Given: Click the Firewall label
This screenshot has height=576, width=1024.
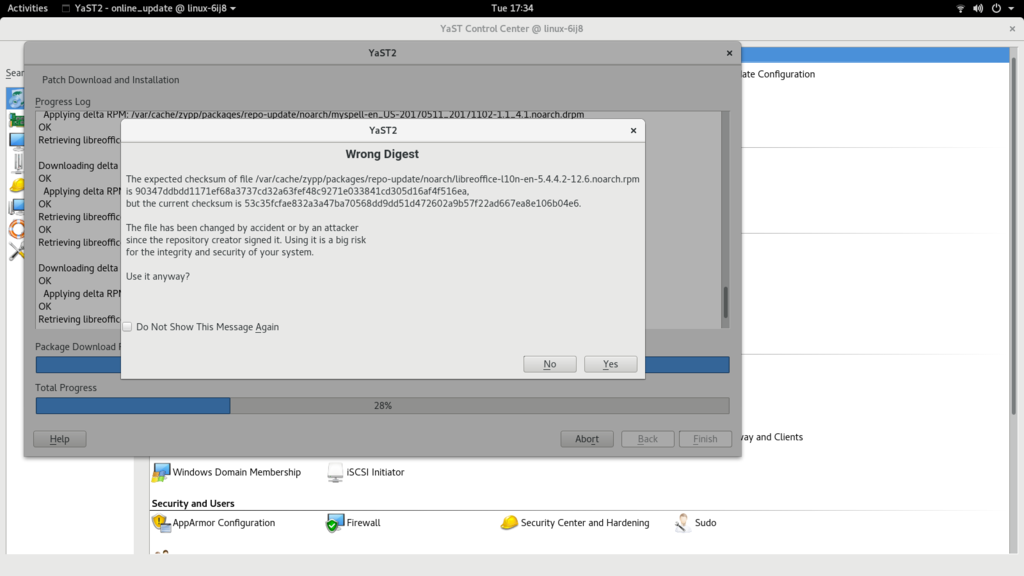Looking at the screenshot, I should 363,522.
